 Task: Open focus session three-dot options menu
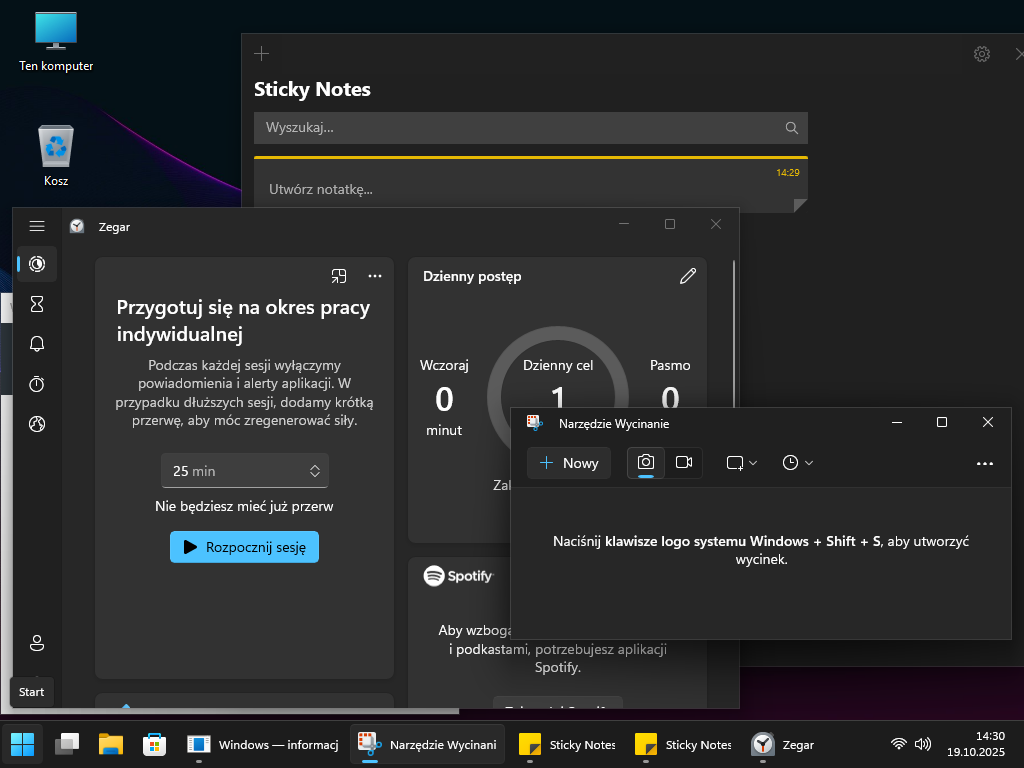click(x=375, y=276)
